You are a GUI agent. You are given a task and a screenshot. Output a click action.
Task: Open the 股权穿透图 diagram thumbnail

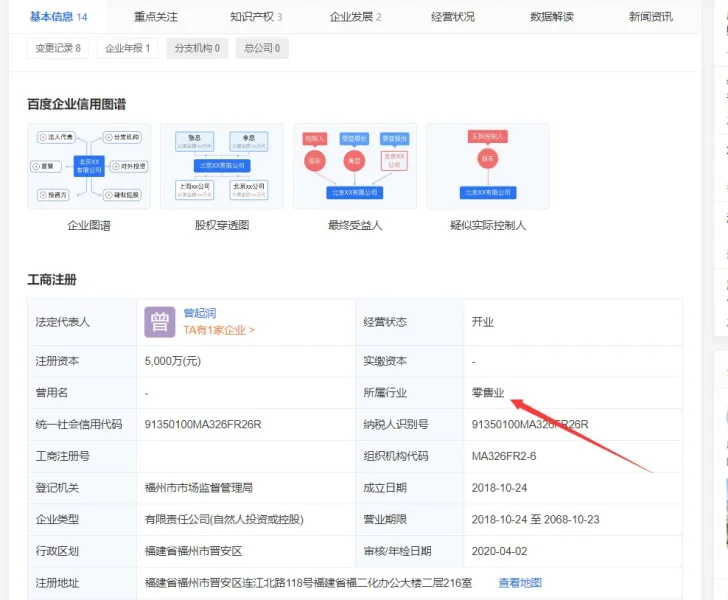coord(222,166)
